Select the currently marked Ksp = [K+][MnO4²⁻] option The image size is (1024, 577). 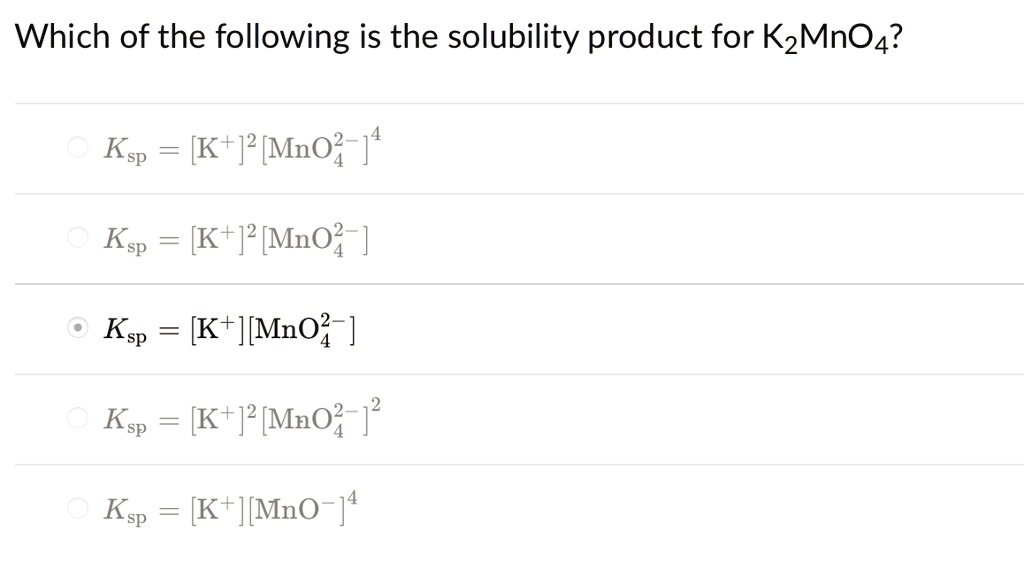point(78,327)
